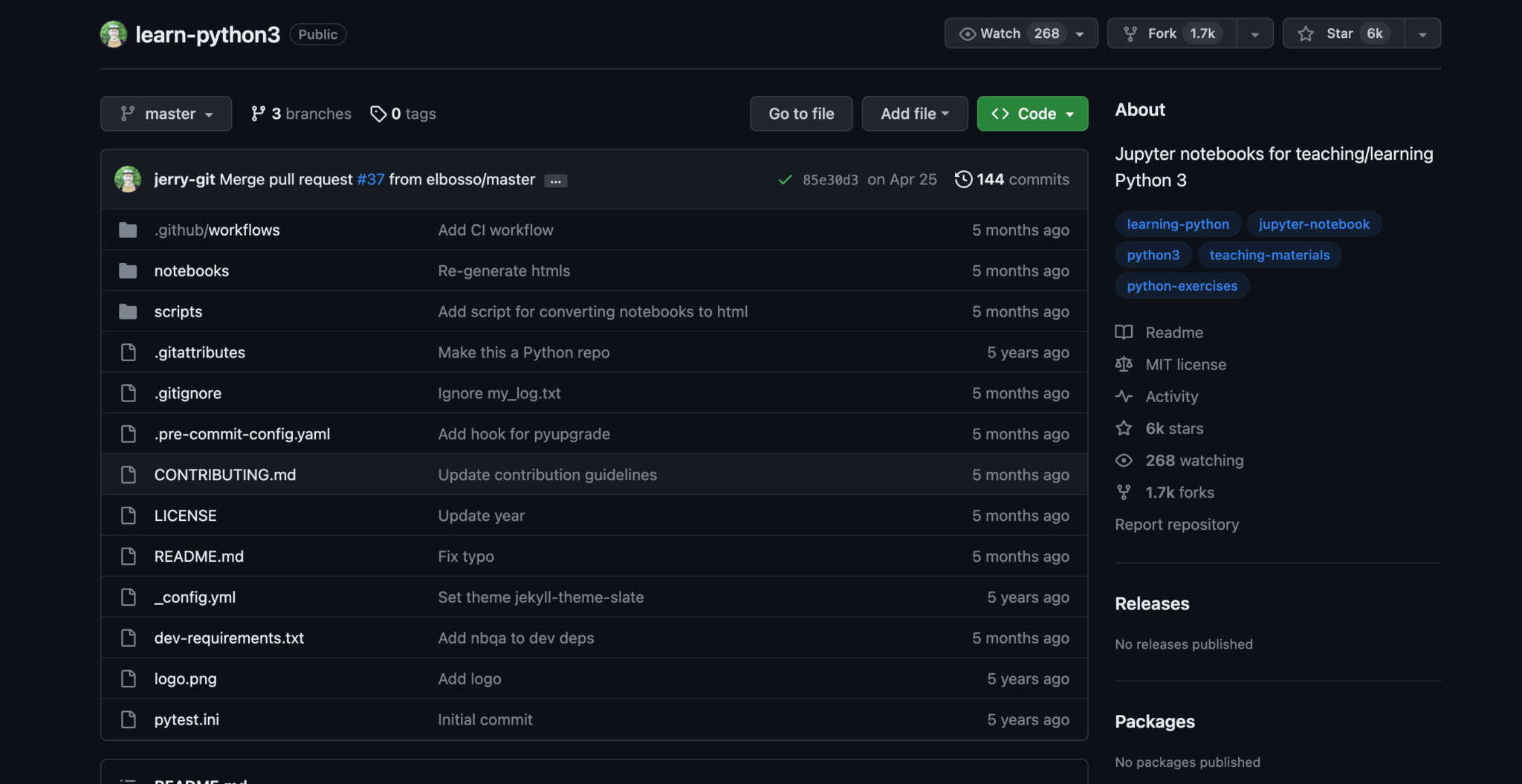Click the MIT license scales icon
The height and width of the screenshot is (784, 1522).
pos(1124,364)
